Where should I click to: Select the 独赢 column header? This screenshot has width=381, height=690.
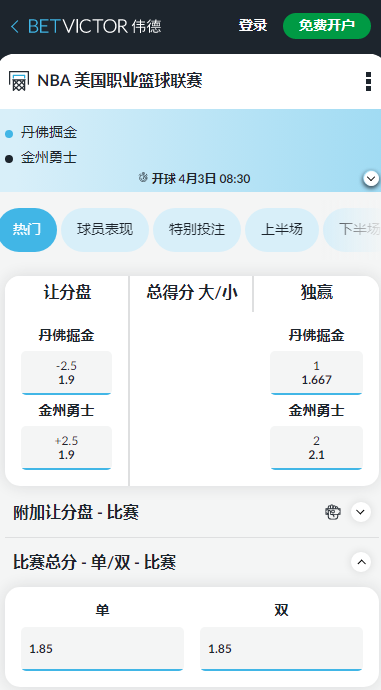pos(317,292)
